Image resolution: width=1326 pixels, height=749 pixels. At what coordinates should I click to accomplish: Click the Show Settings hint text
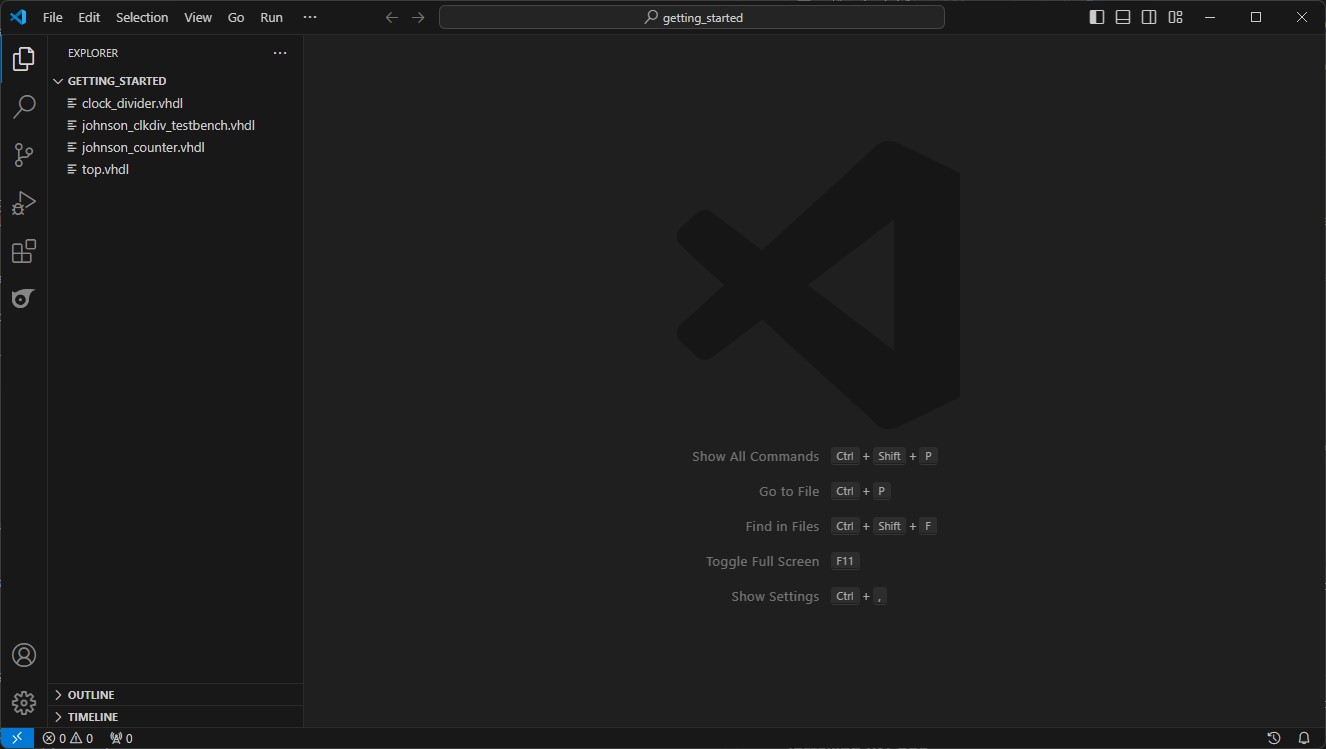[x=775, y=596]
